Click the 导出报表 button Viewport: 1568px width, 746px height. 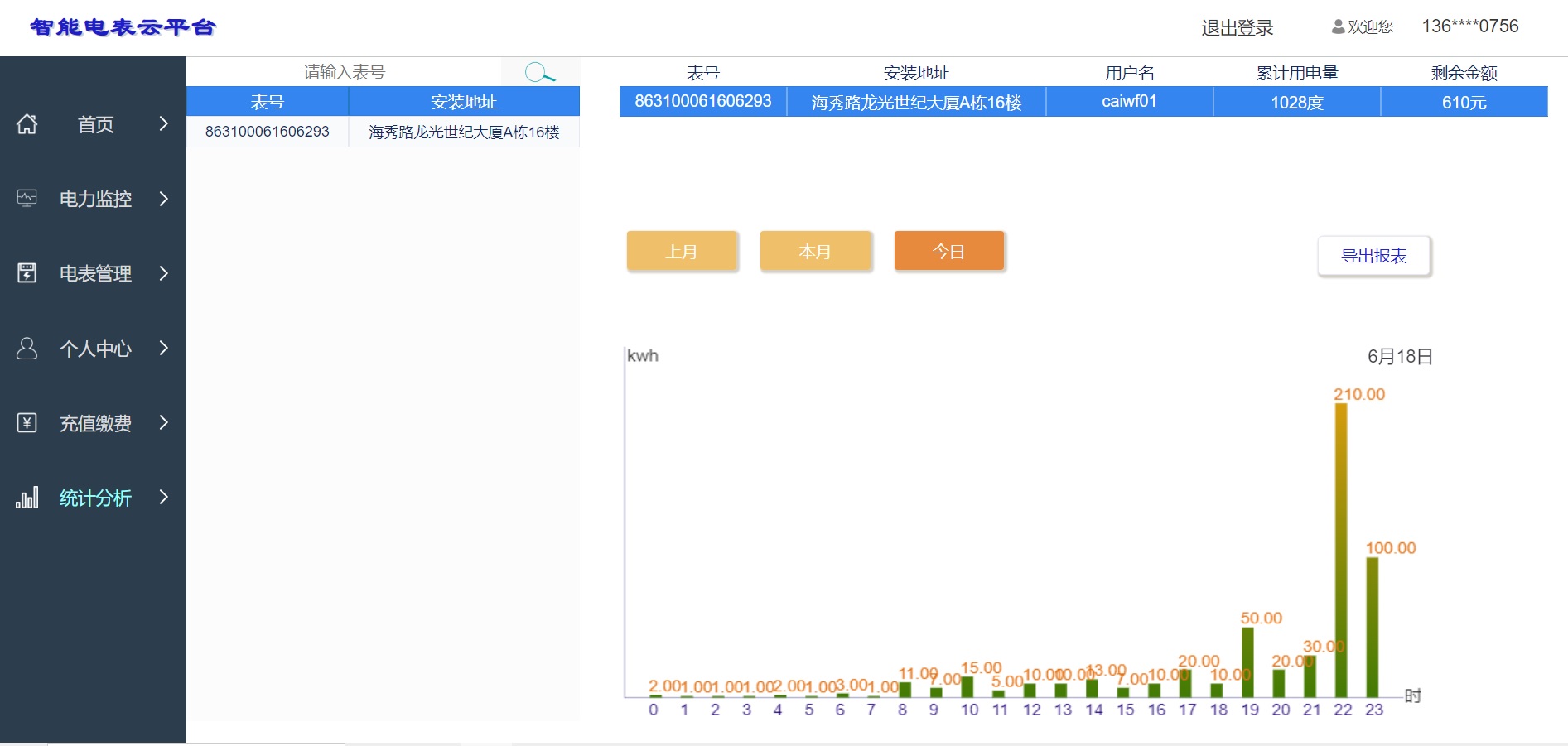click(x=1374, y=256)
